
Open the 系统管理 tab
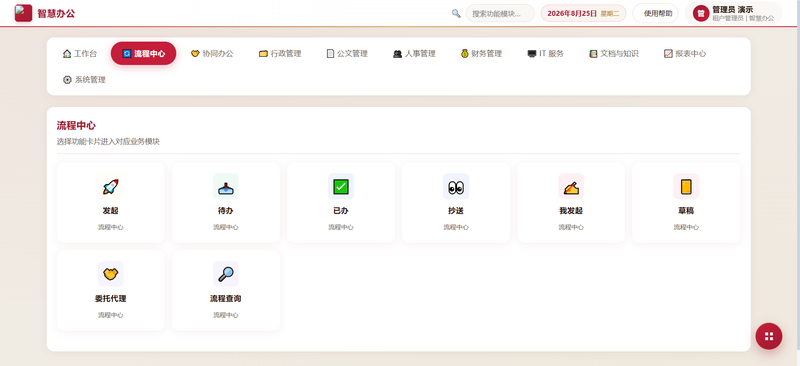click(85, 80)
